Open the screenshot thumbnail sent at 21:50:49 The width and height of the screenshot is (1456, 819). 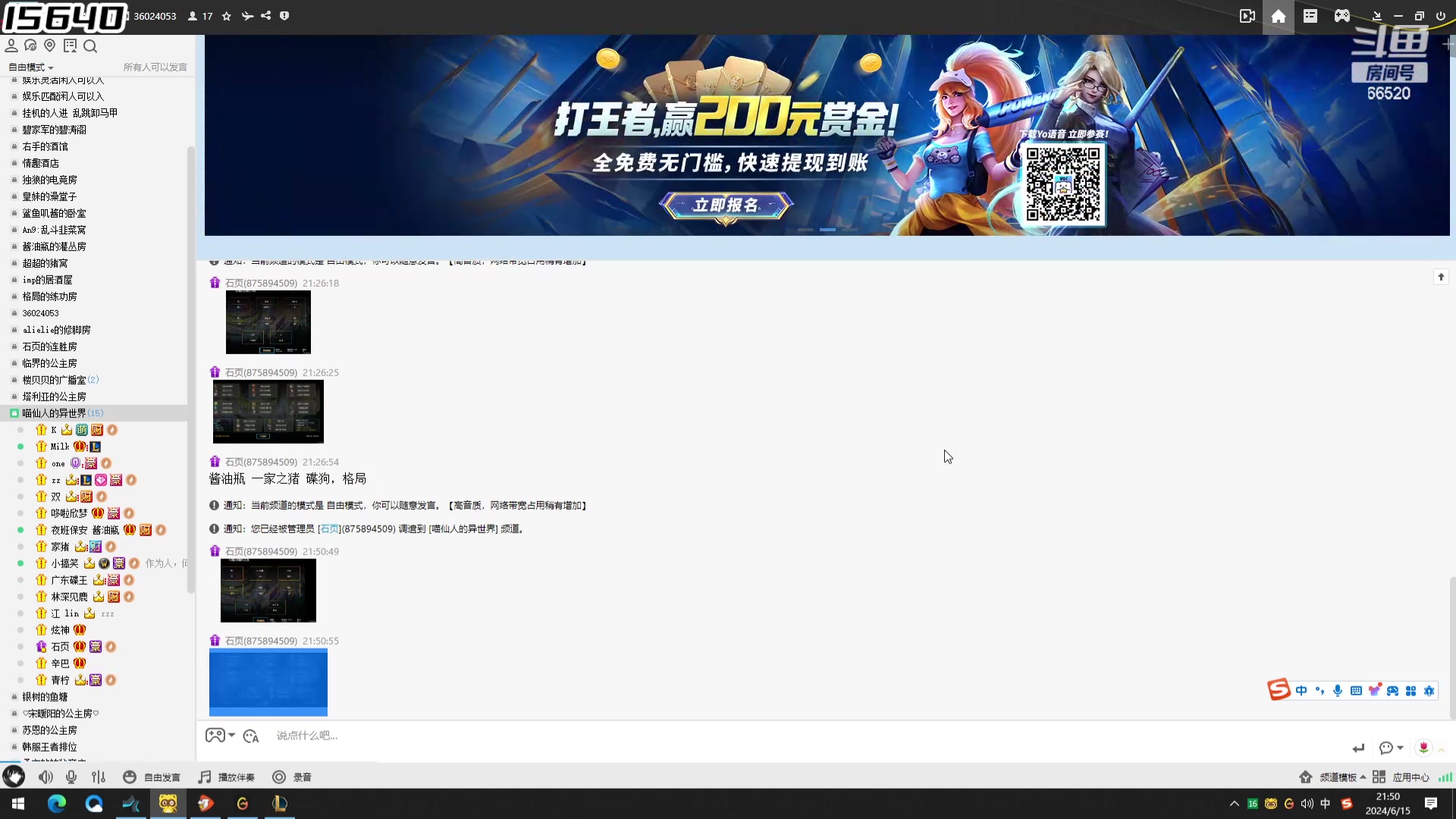(x=268, y=591)
